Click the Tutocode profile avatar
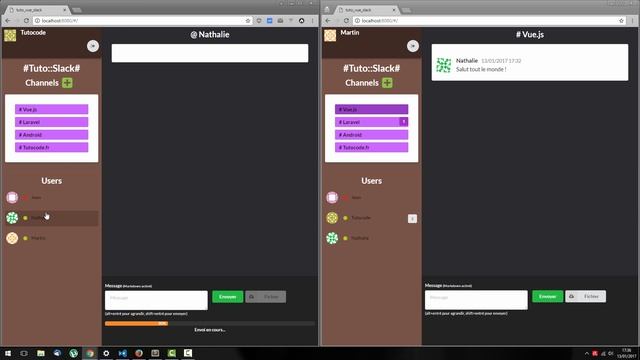The width and height of the screenshot is (640, 360). (x=10, y=36)
